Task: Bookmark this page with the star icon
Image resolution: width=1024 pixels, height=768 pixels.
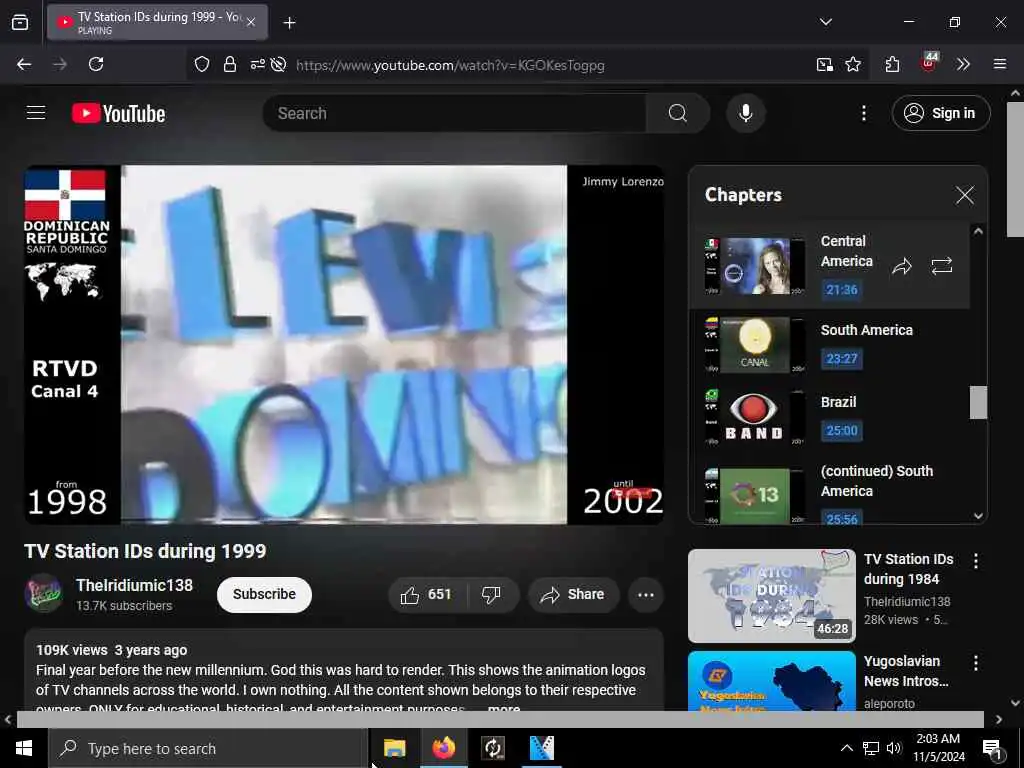Action: point(853,64)
